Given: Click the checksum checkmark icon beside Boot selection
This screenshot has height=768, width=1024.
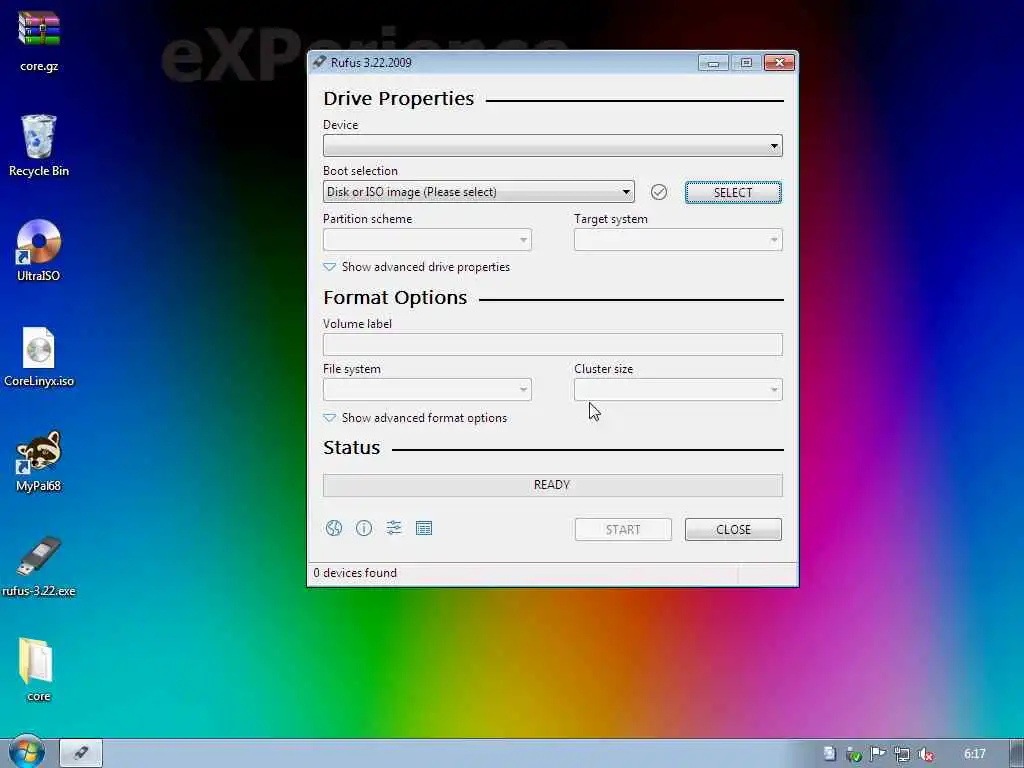Looking at the screenshot, I should click(x=659, y=192).
